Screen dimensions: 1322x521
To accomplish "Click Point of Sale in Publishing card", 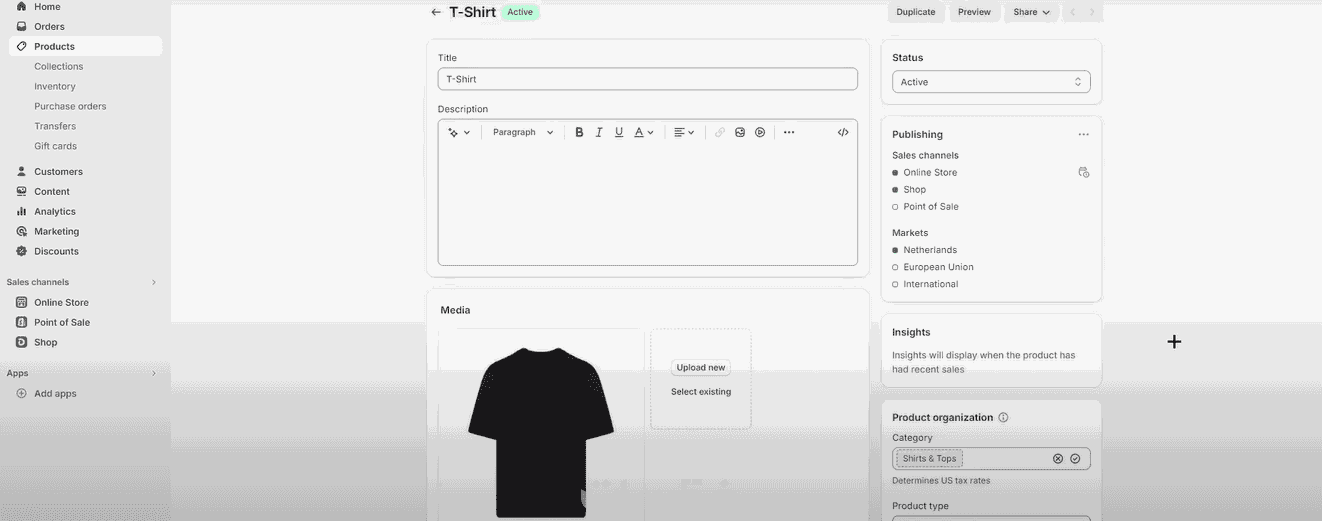I will pos(931,207).
